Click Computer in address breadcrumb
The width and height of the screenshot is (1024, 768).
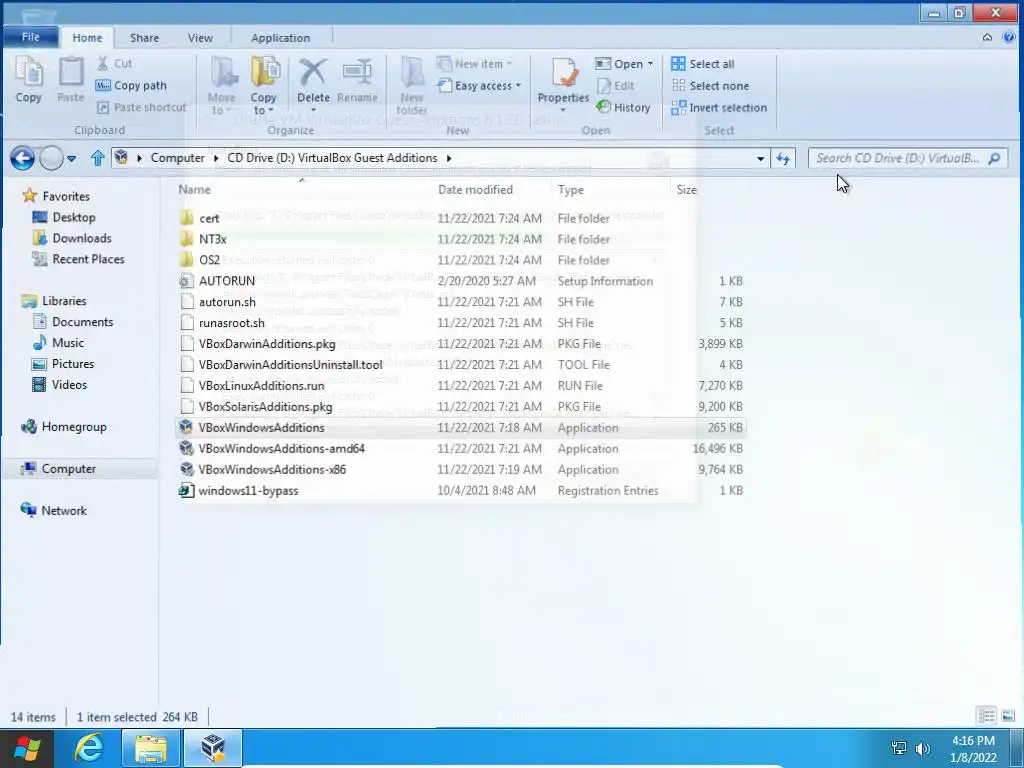click(178, 158)
